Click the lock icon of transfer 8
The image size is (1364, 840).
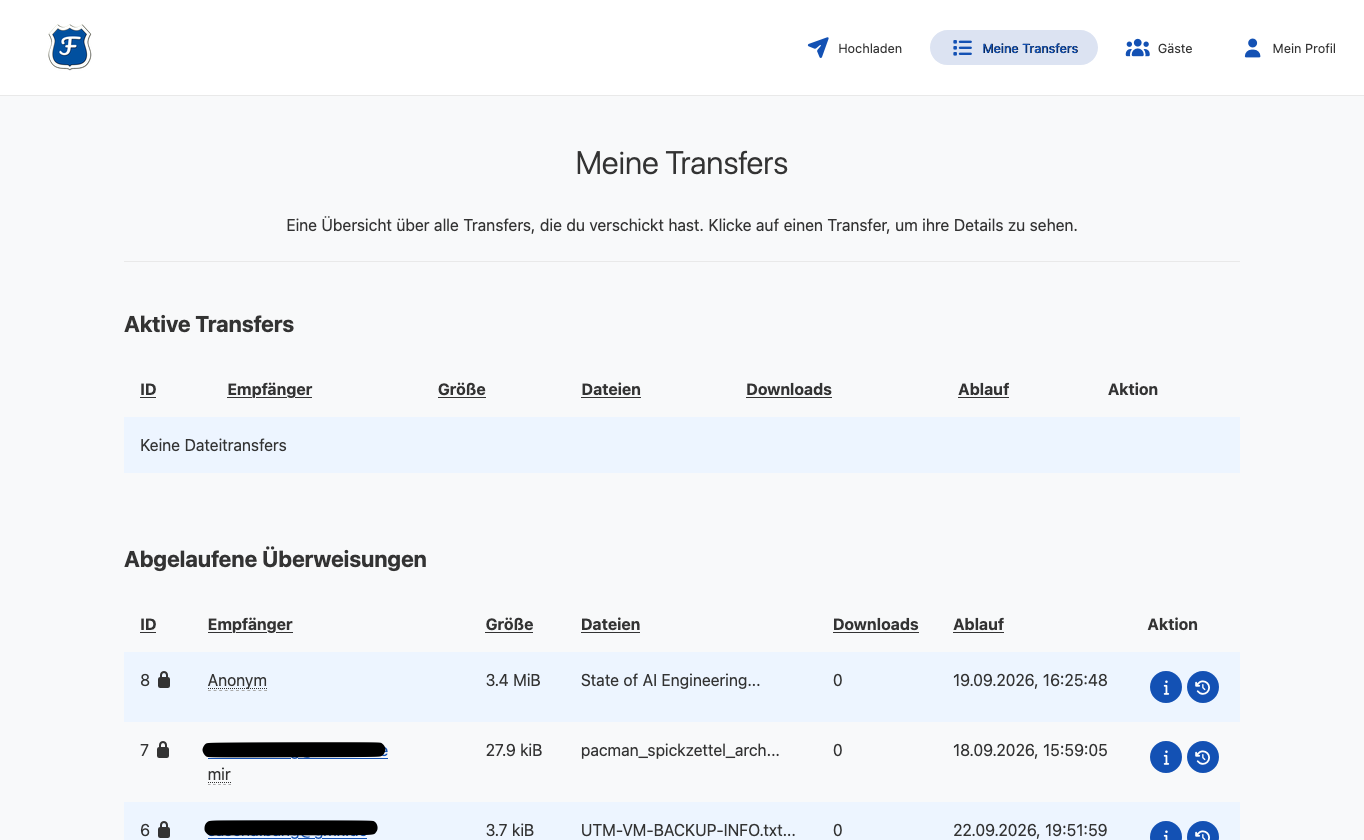pos(164,680)
